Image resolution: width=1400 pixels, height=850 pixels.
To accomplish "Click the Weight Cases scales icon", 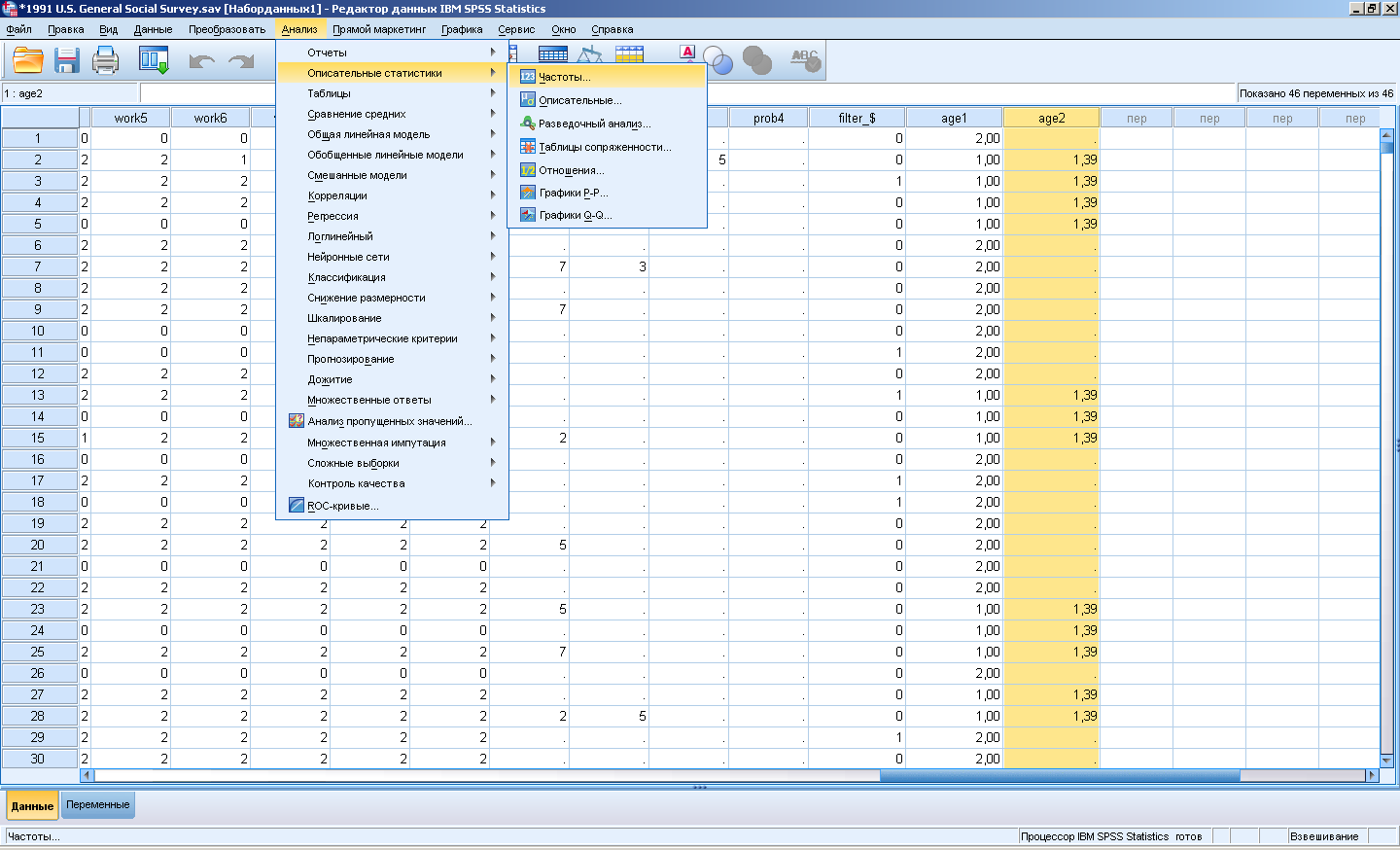I will pyautogui.click(x=590, y=53).
